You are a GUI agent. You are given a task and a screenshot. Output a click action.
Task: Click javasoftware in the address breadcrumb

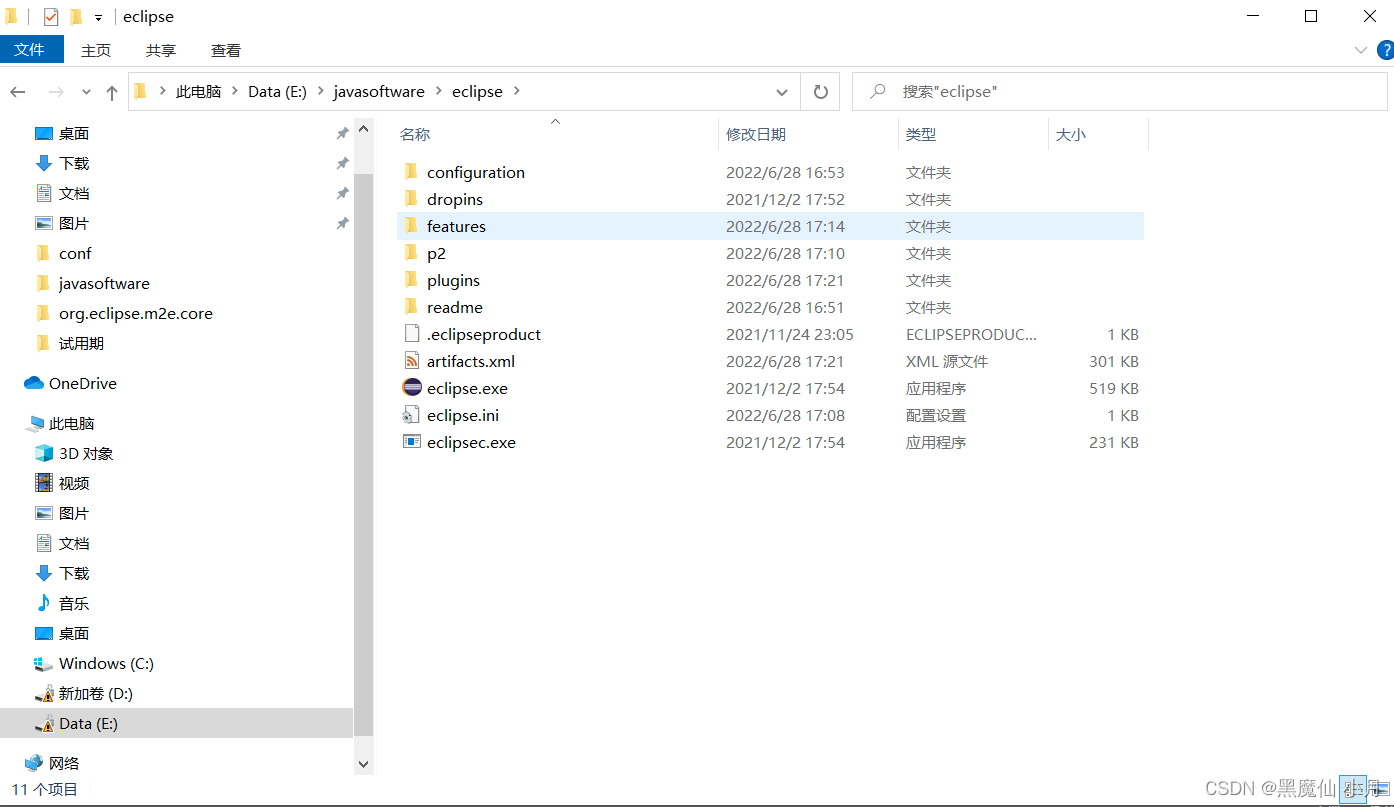(x=379, y=92)
